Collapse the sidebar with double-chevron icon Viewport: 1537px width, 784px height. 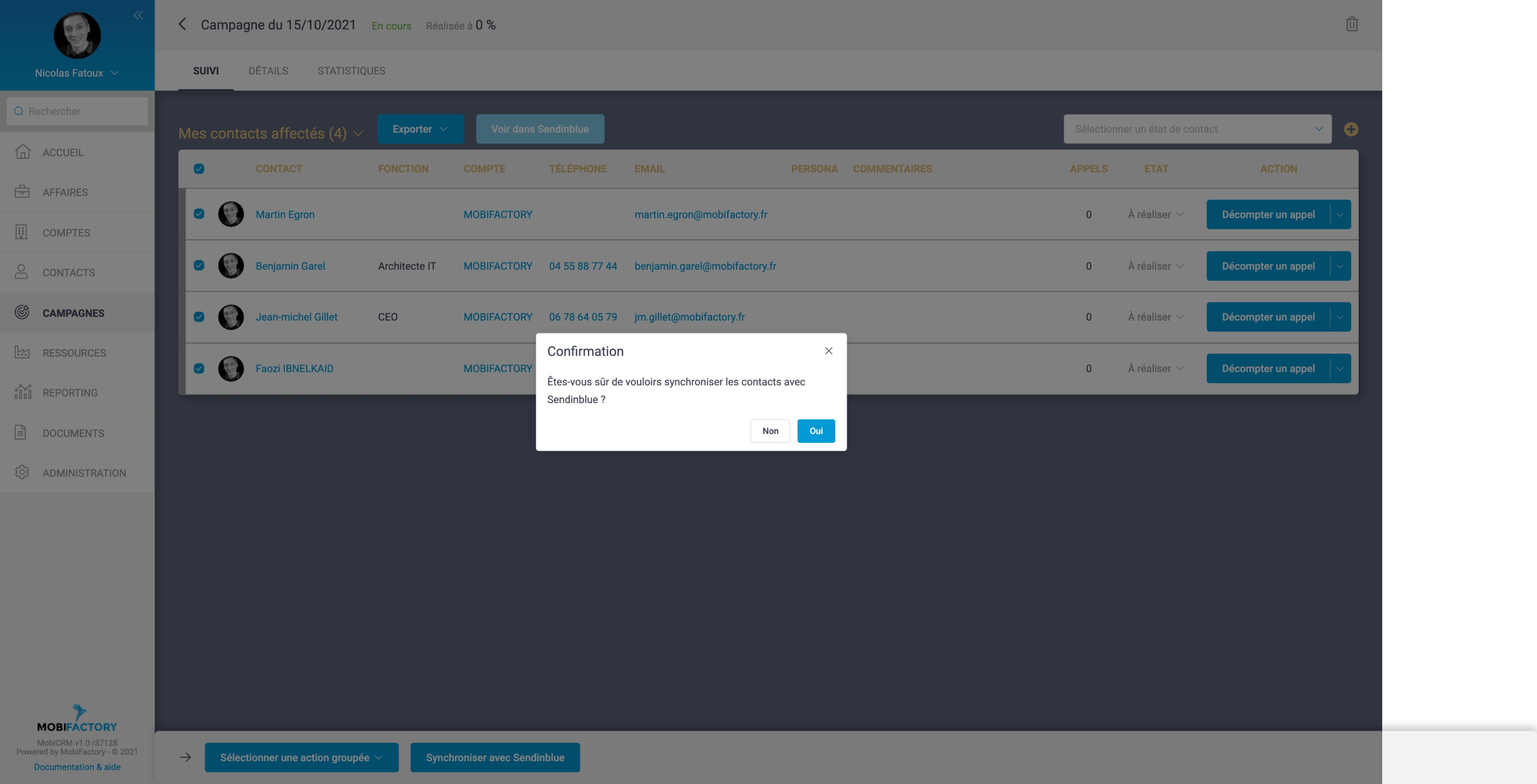coord(138,15)
